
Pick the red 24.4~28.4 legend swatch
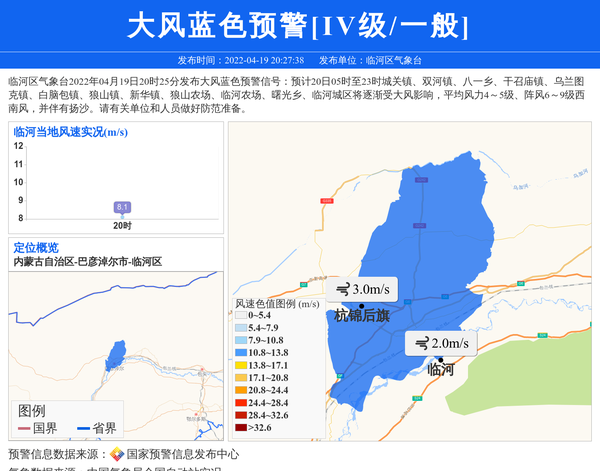240,403
